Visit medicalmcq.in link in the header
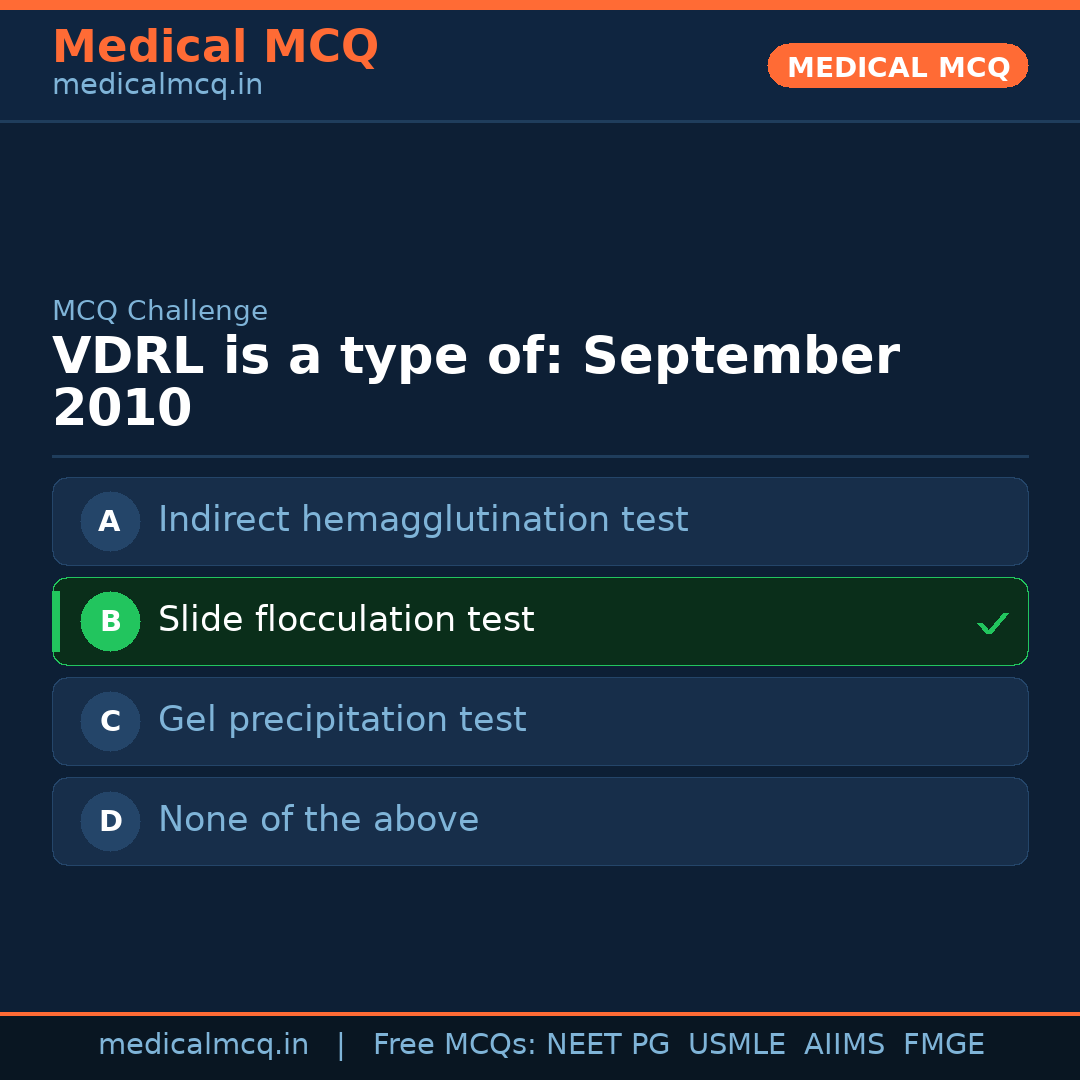The image size is (1080, 1080). point(157,84)
